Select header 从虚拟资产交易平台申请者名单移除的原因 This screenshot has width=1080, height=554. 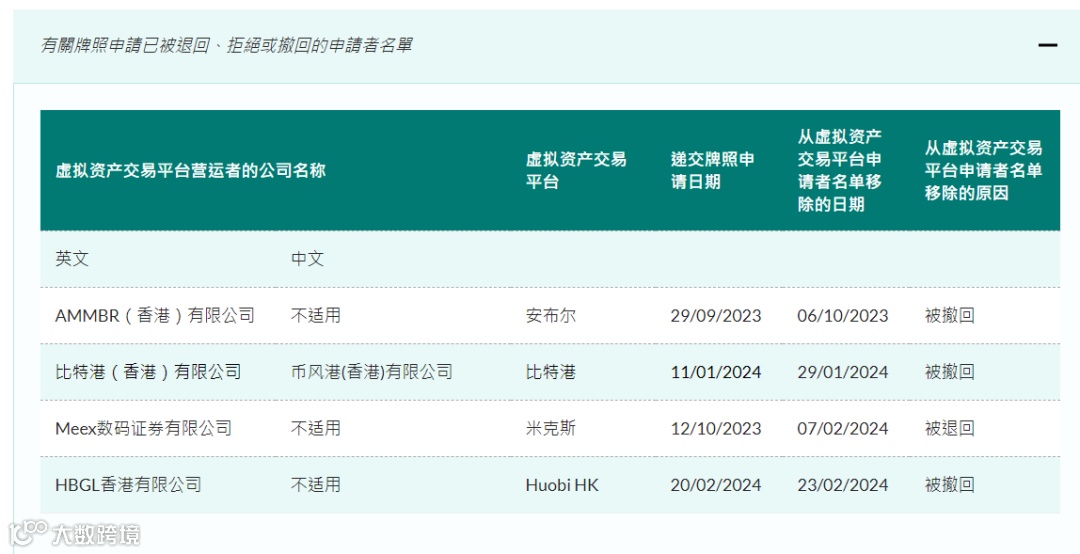[x=984, y=170]
